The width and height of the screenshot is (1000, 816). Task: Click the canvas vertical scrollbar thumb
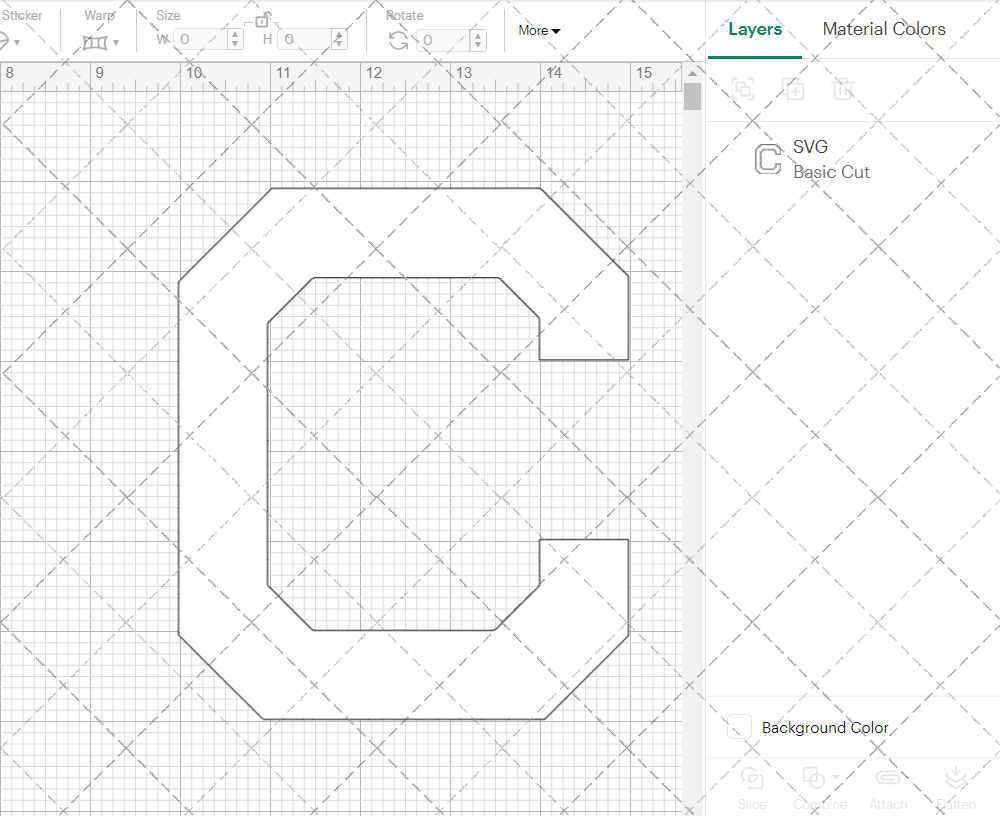coord(693,97)
